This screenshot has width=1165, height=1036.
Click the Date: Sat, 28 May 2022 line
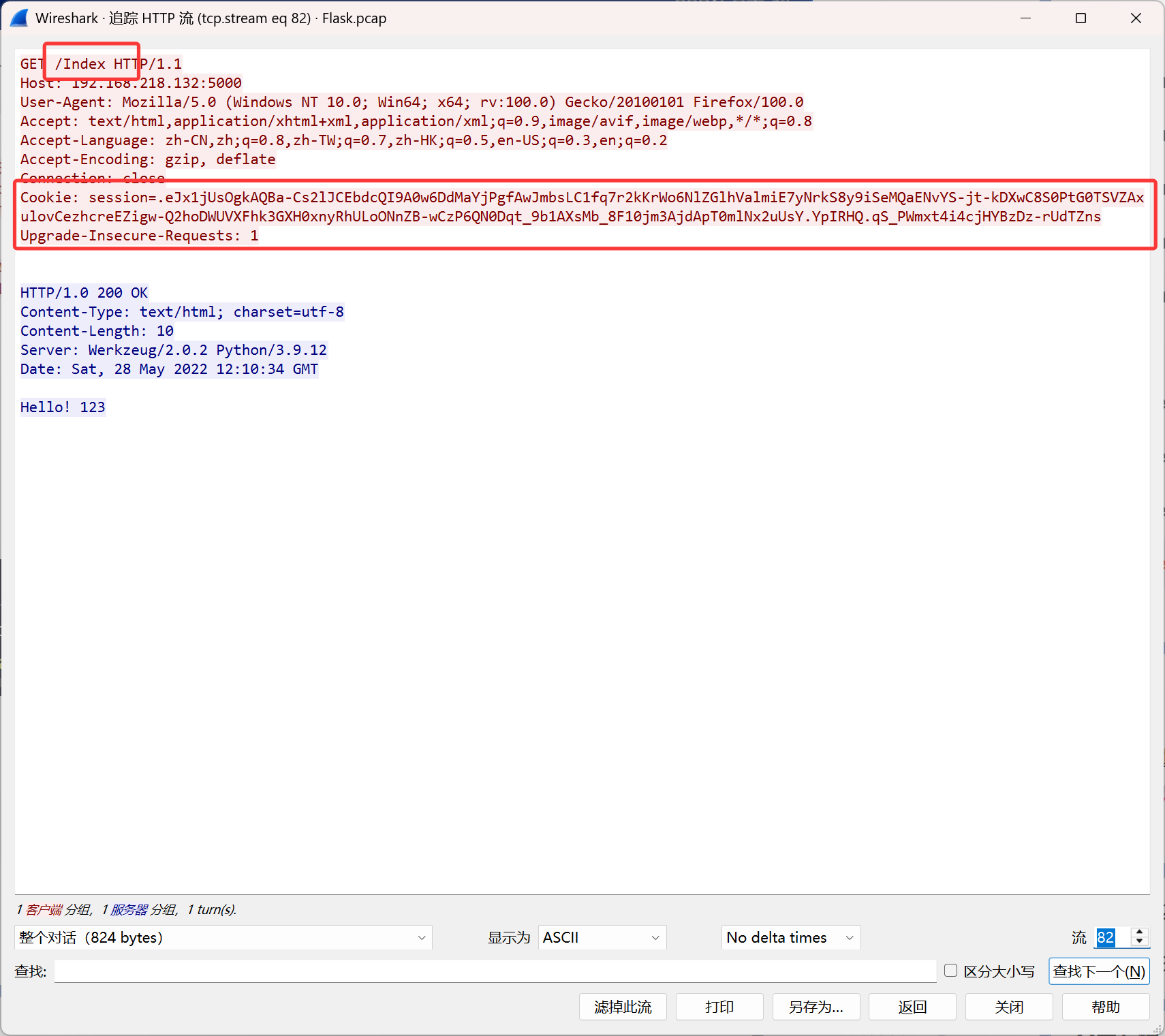click(x=169, y=369)
